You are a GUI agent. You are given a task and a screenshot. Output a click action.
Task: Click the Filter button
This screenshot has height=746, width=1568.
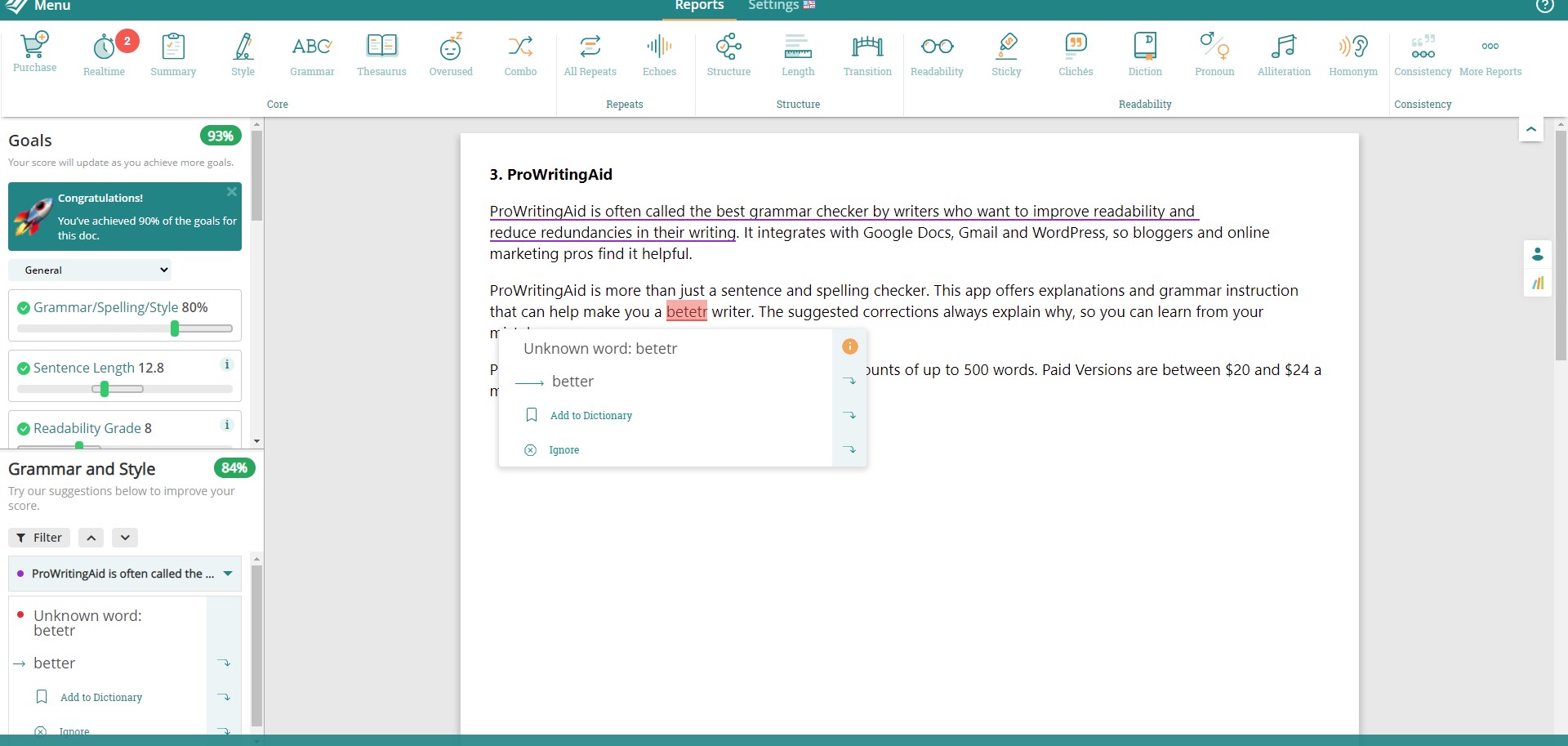coord(39,538)
